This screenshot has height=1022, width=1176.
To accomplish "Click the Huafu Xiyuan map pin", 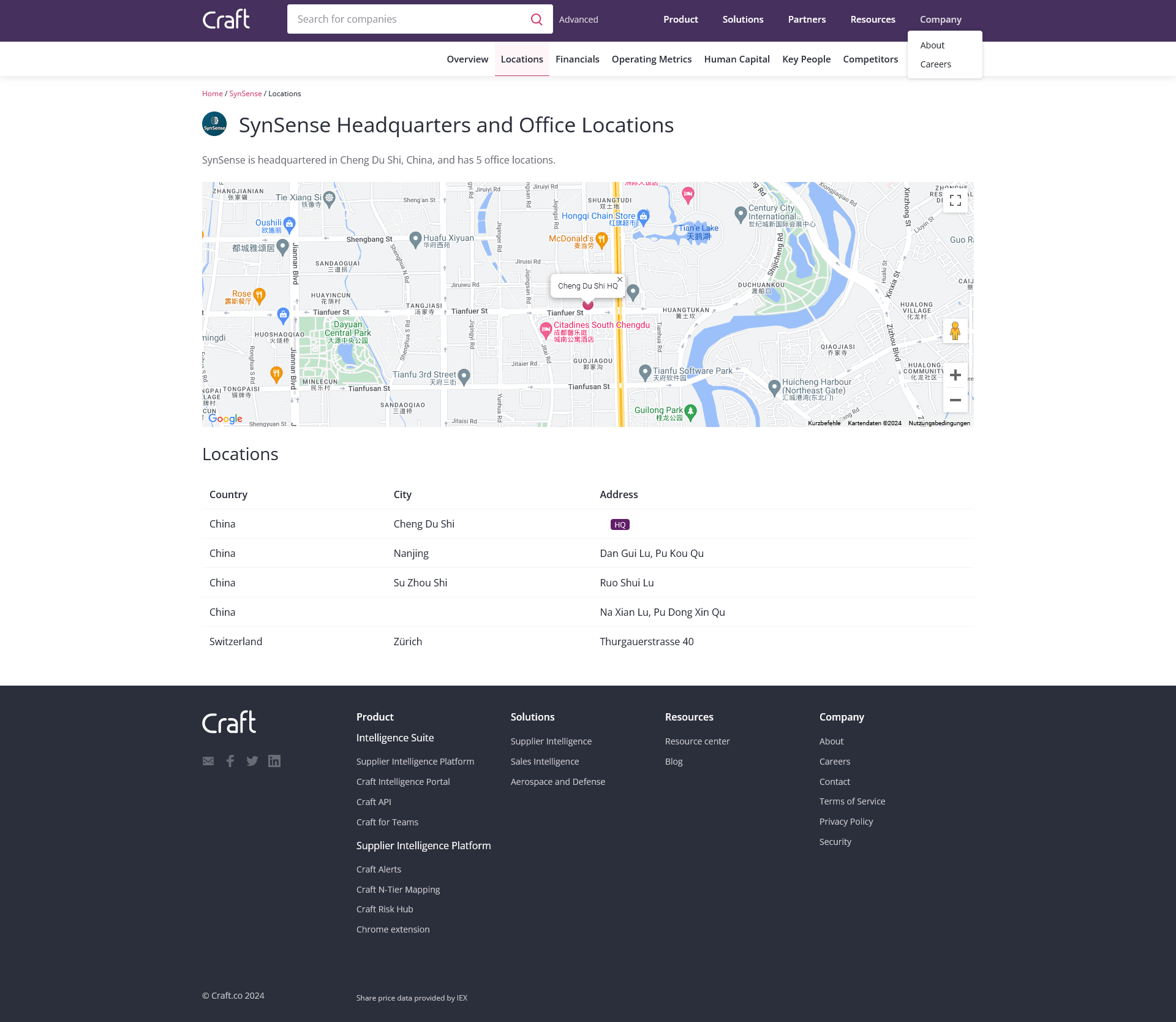I will click(415, 240).
